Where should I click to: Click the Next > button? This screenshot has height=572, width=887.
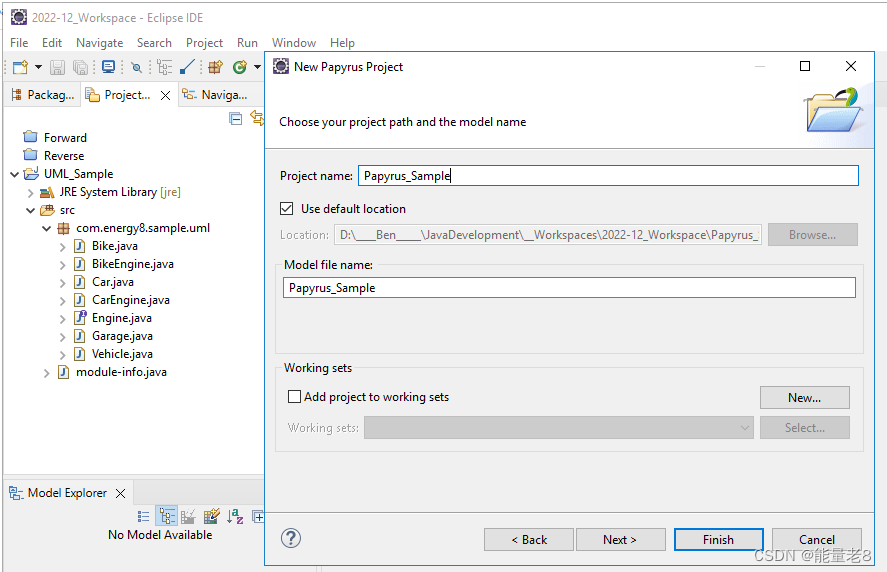coord(621,540)
